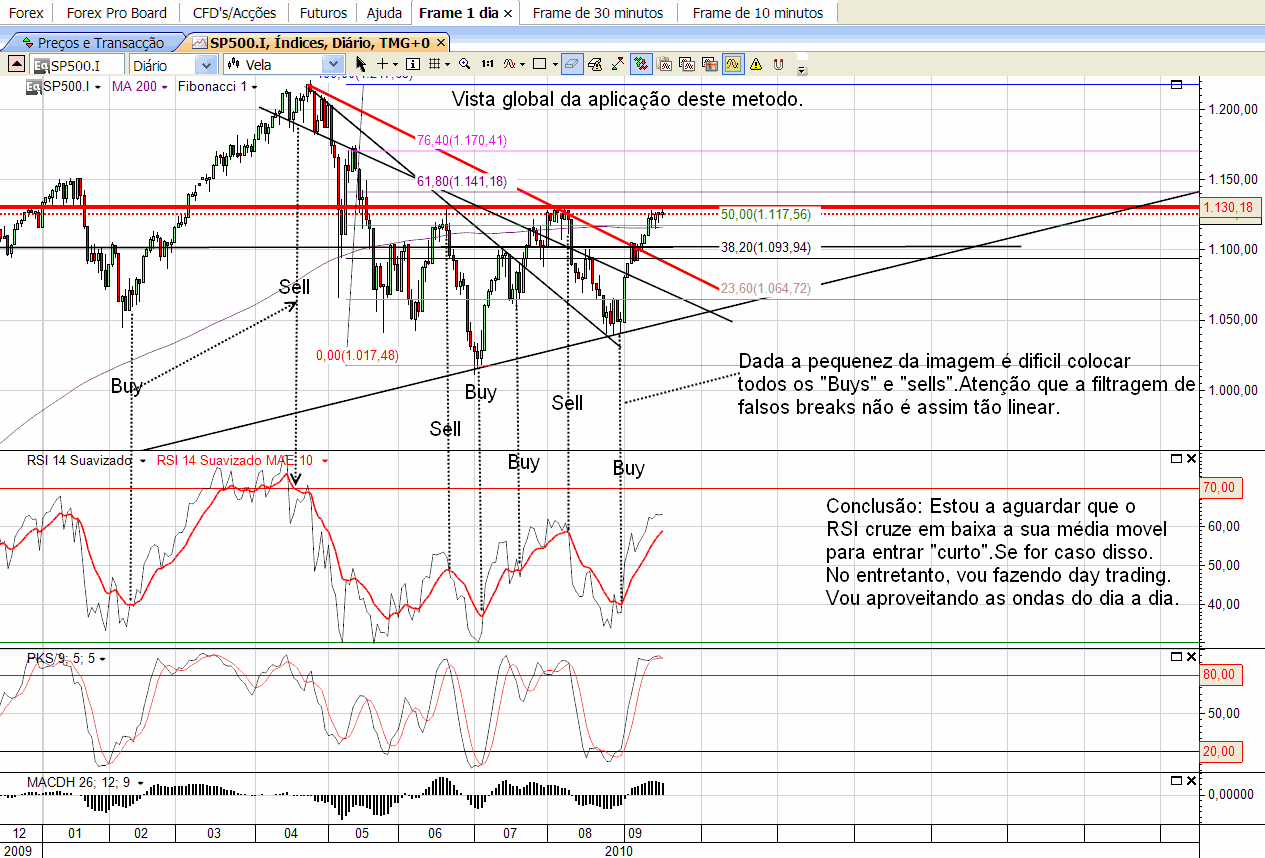Click the eraser with warning icon
The height and width of the screenshot is (858, 1265).
pyautogui.click(x=595, y=64)
